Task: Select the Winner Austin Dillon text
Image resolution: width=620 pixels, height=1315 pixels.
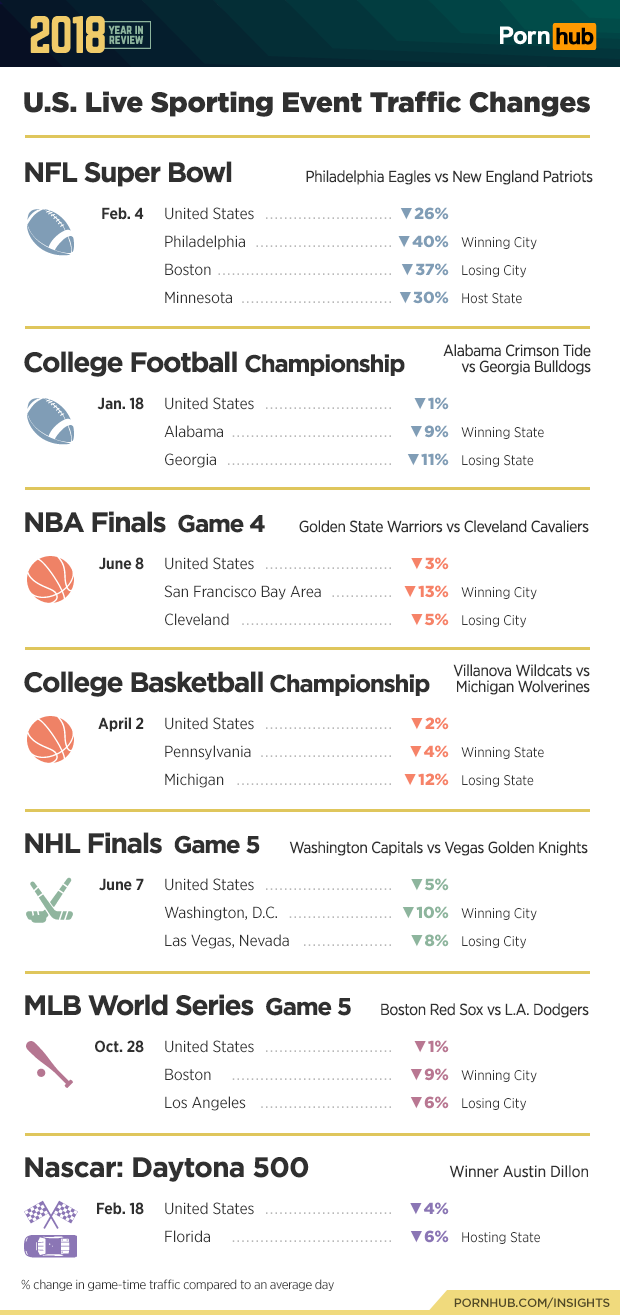Action: pos(519,1172)
